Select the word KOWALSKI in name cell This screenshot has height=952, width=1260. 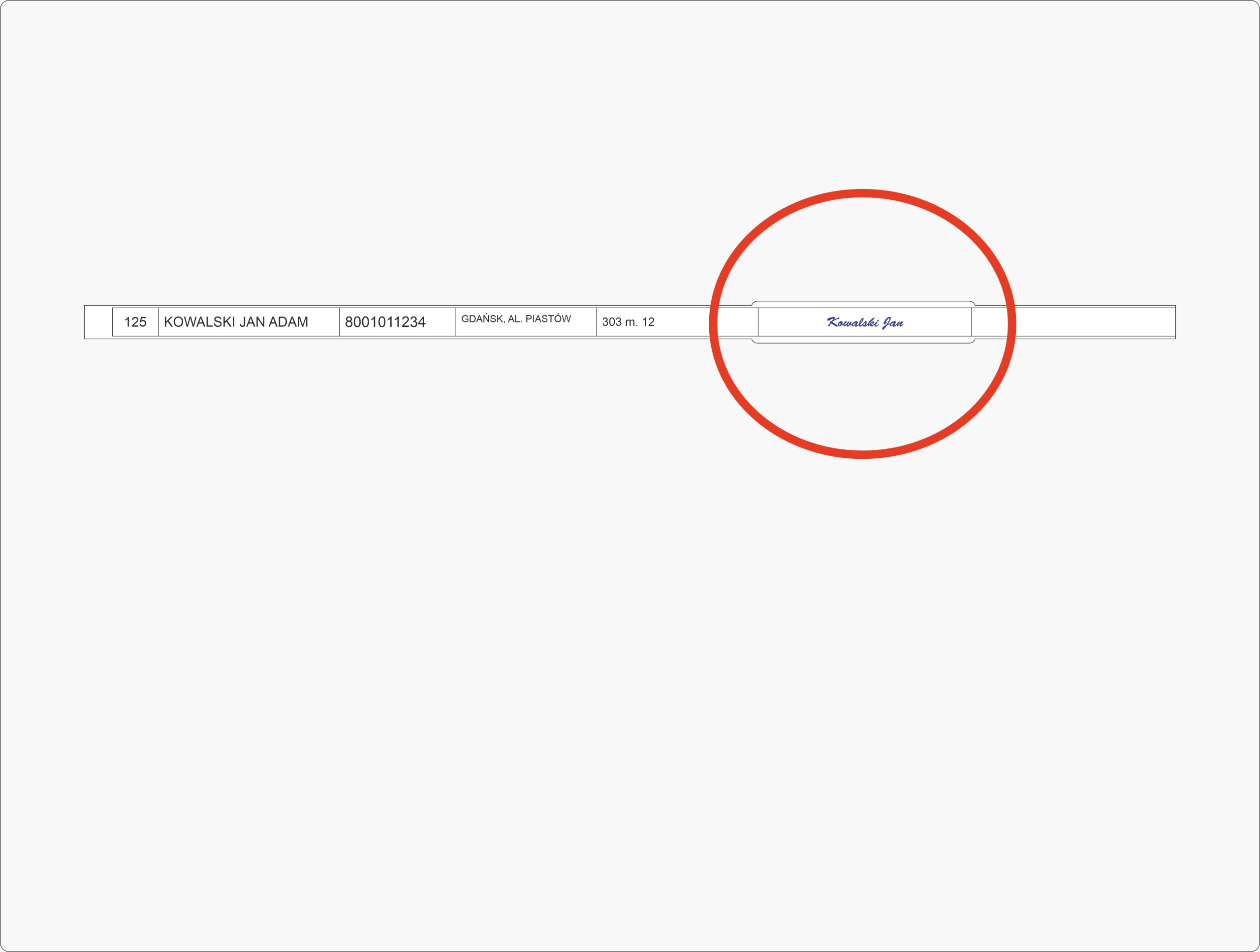199,322
